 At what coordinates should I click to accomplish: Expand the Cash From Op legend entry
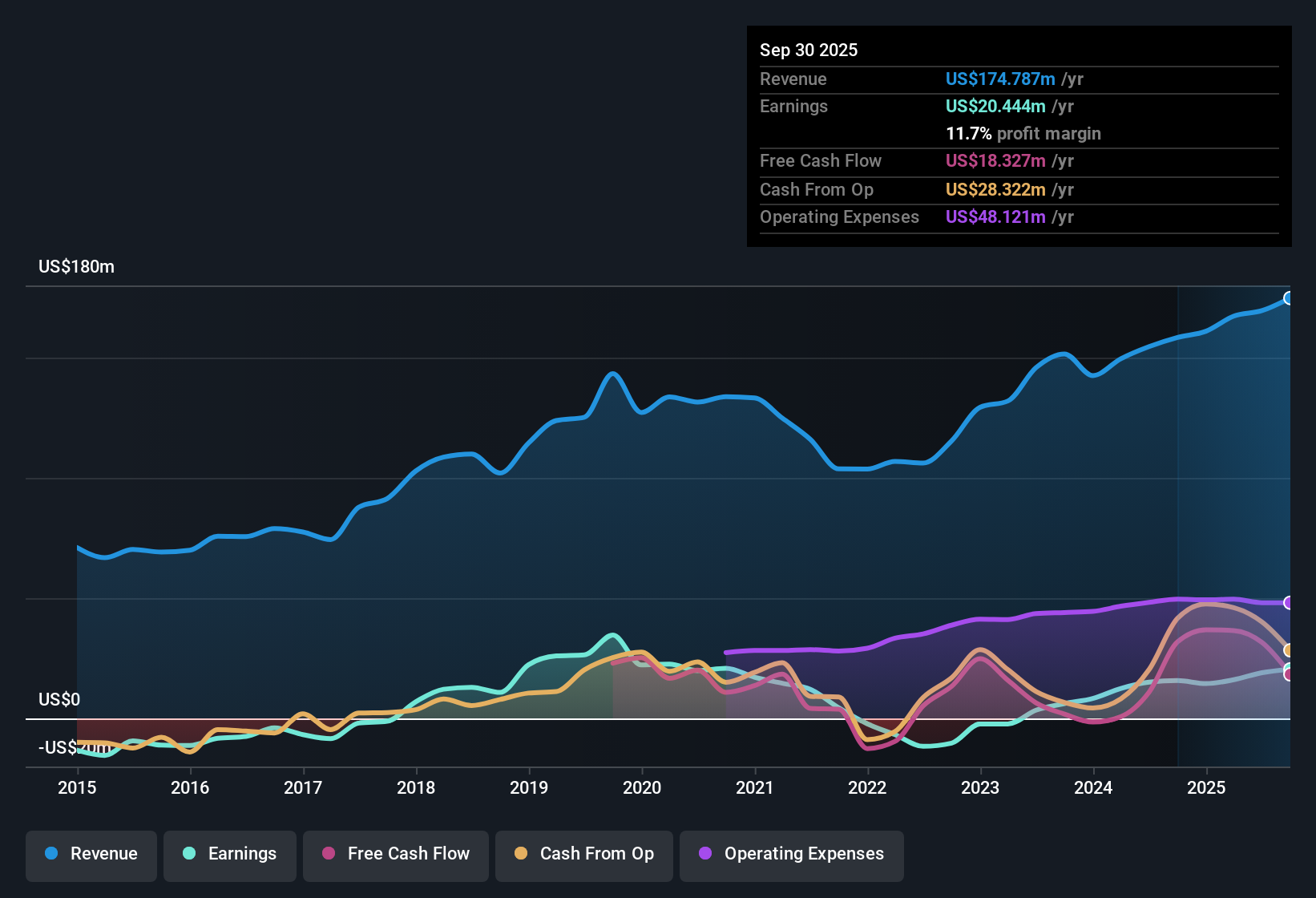coord(583,854)
